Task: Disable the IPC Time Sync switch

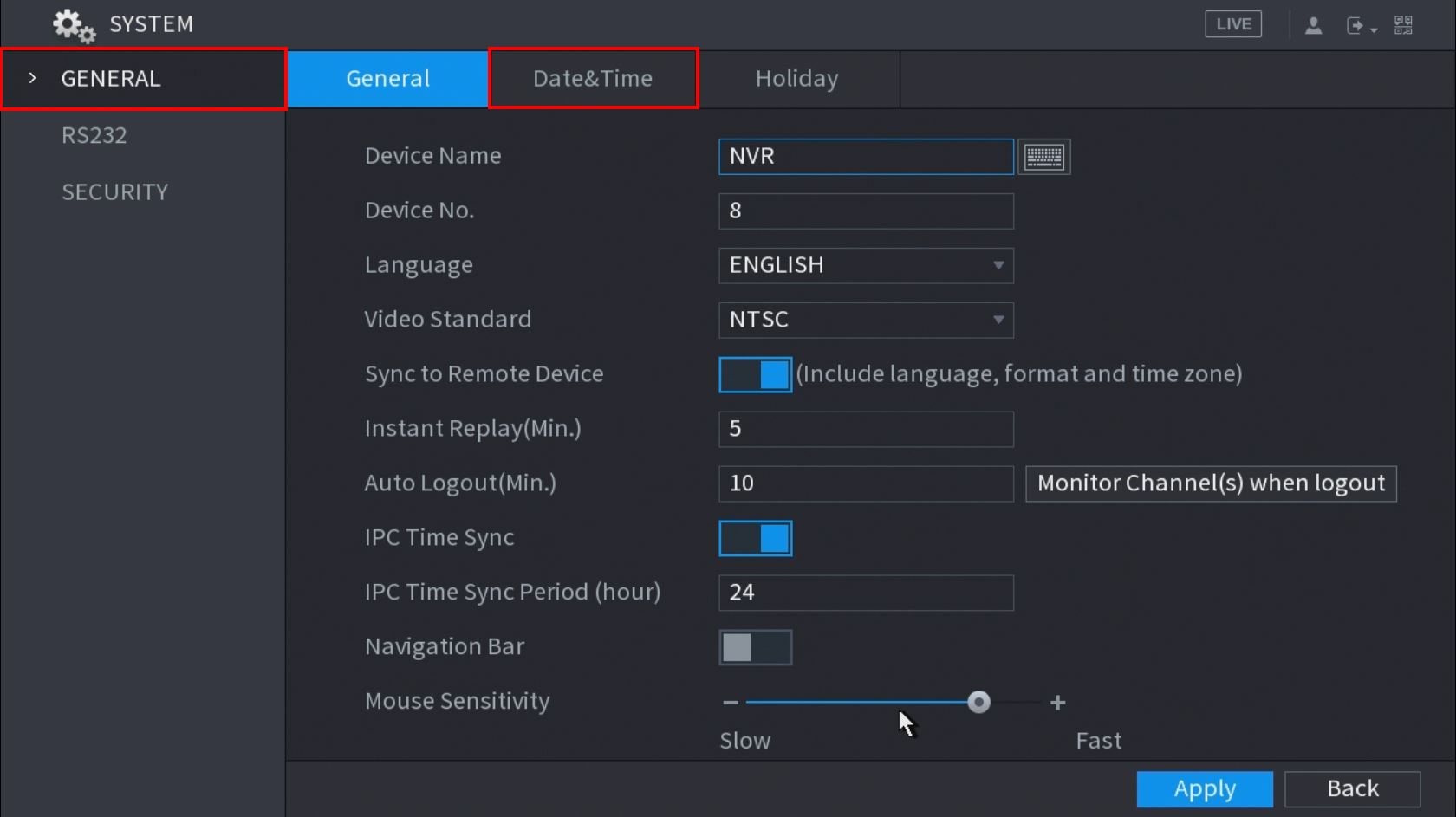Action: [x=755, y=538]
